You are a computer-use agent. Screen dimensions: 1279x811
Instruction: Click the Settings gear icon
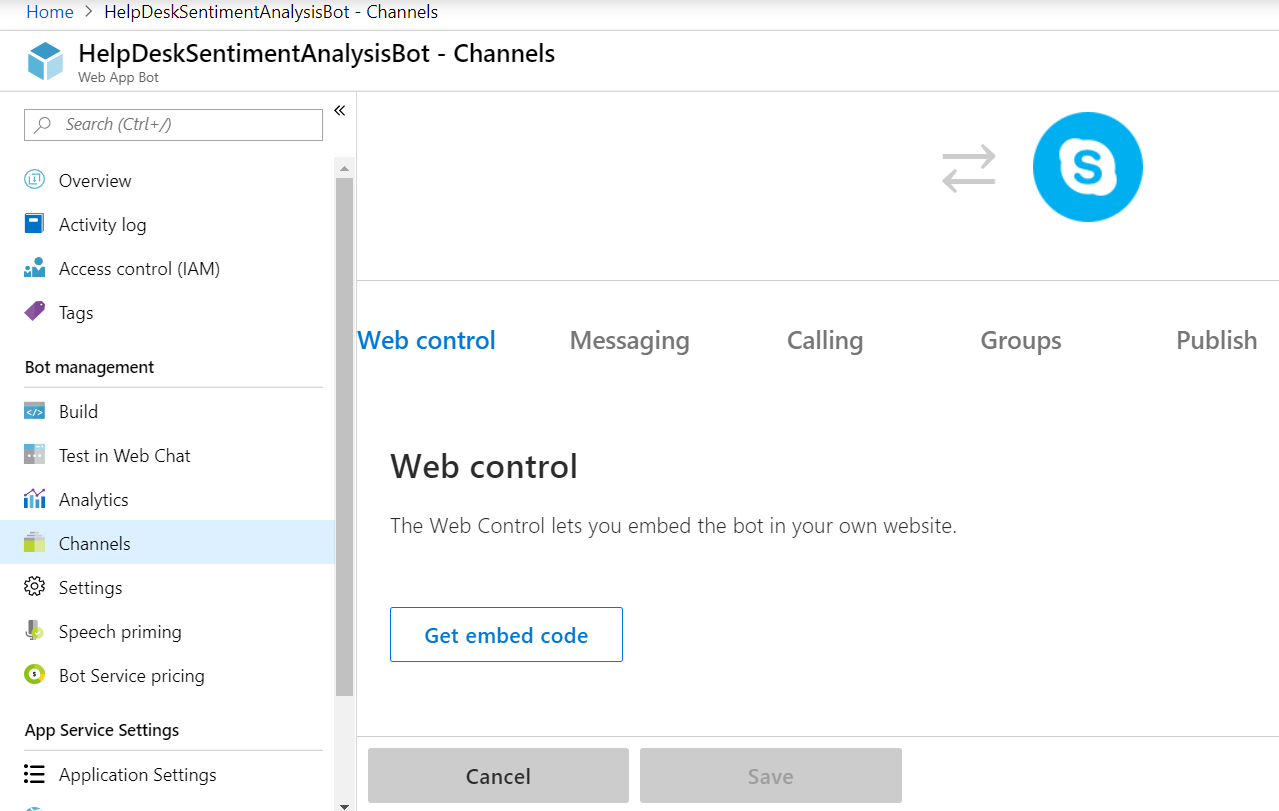pos(35,587)
